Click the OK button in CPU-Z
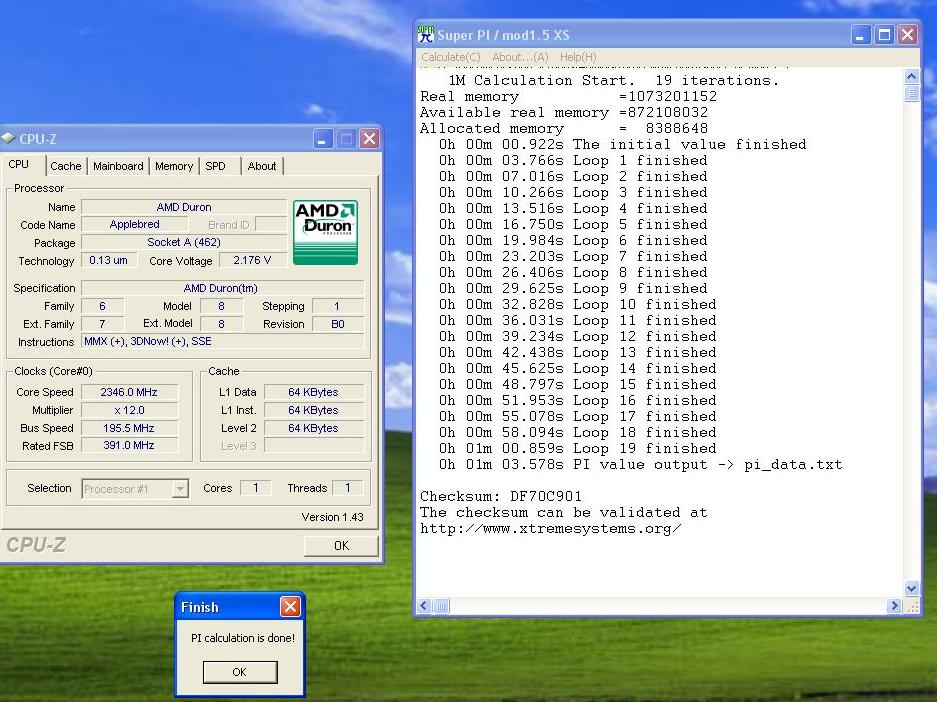Screen dimensions: 937x702 coord(341,545)
